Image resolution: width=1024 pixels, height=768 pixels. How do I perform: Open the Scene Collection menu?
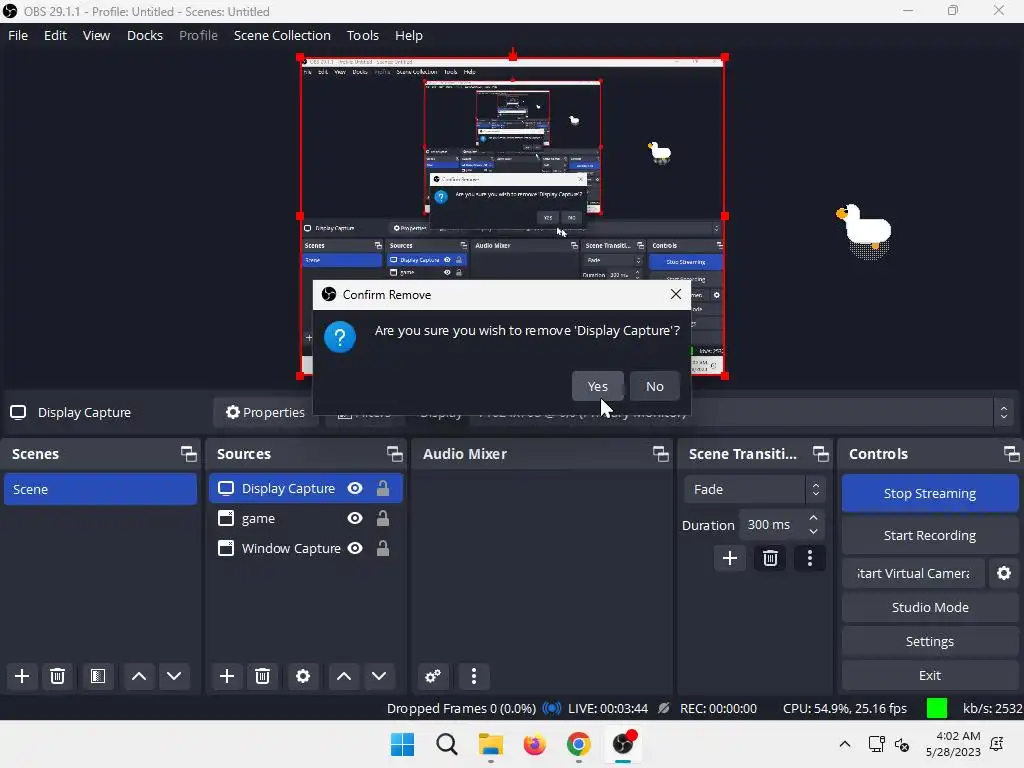[x=282, y=35]
